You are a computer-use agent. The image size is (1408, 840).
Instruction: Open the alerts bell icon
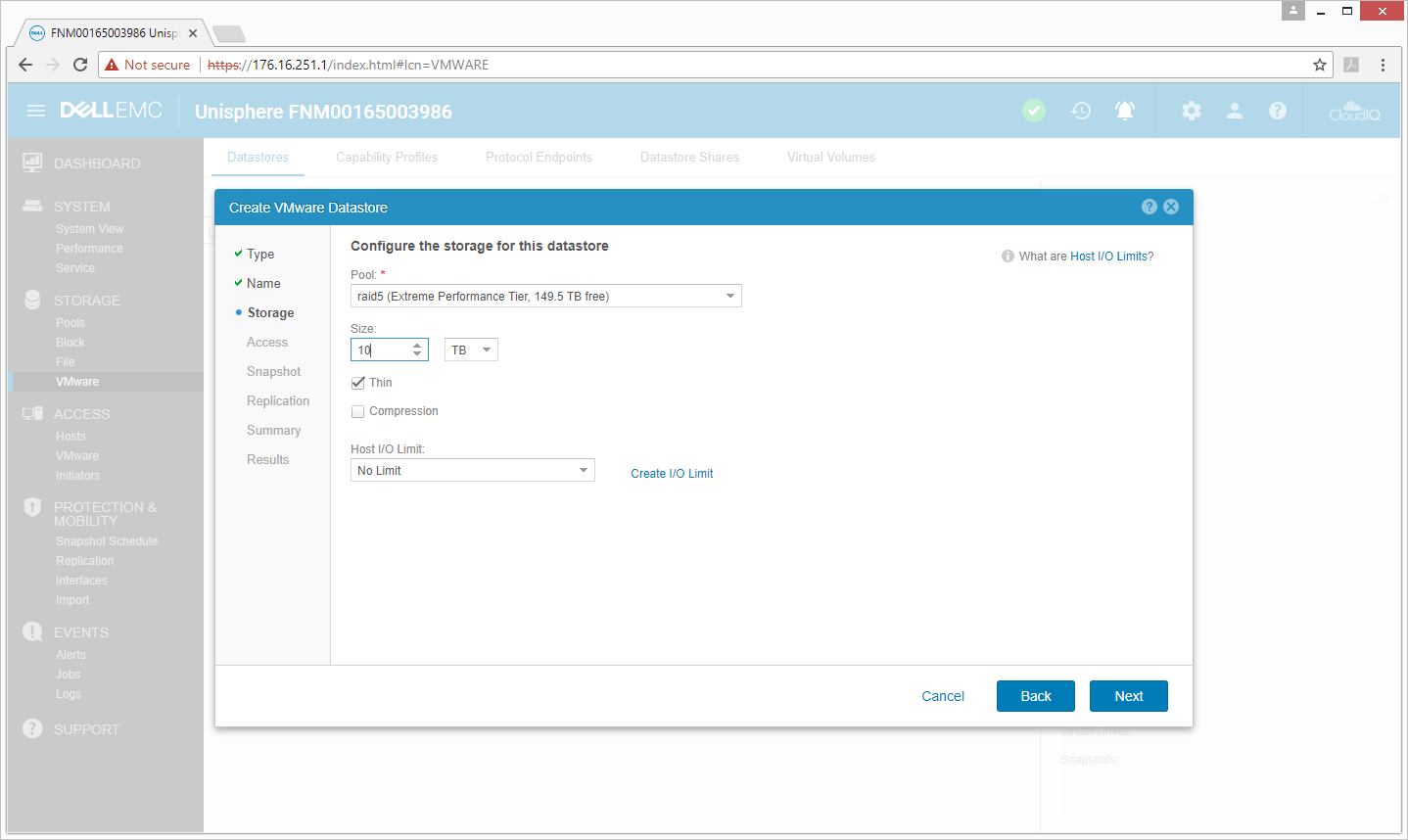tap(1125, 111)
